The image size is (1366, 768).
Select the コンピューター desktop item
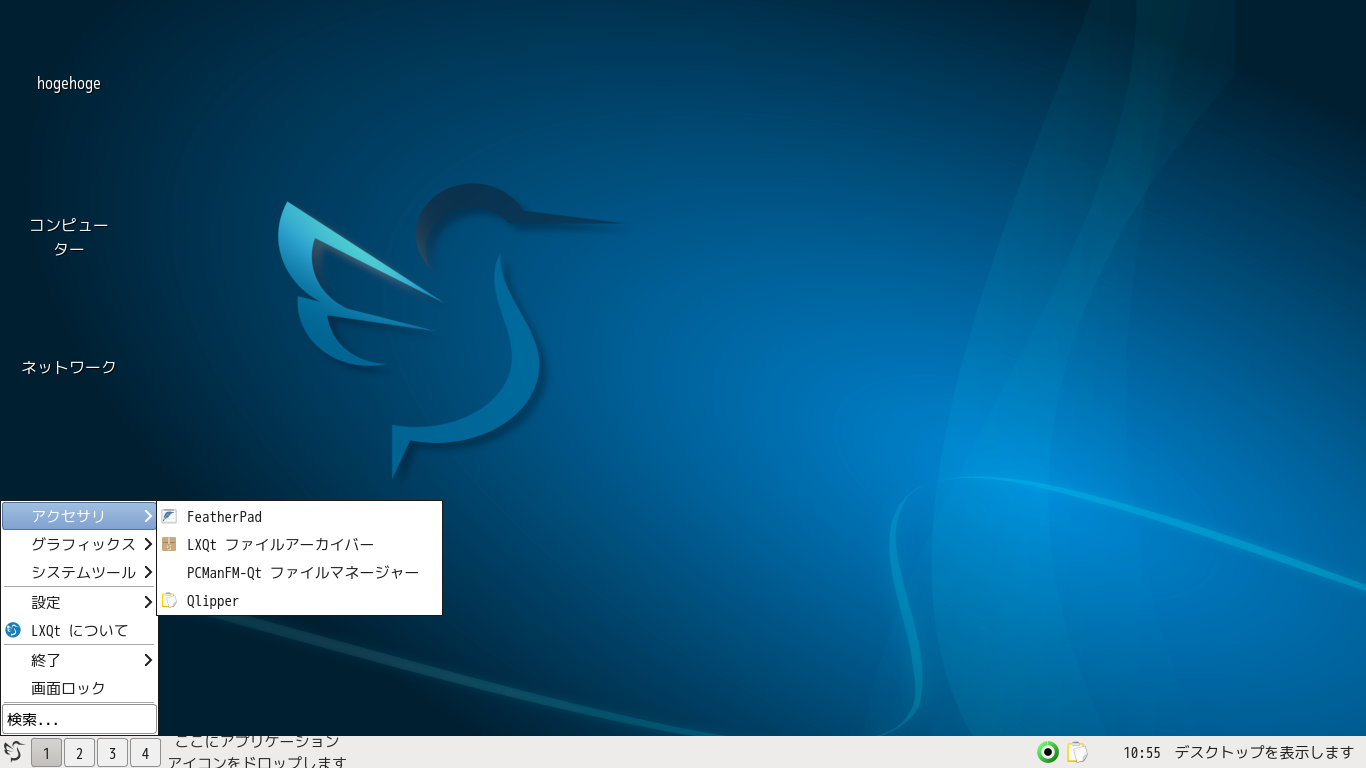tap(69, 236)
